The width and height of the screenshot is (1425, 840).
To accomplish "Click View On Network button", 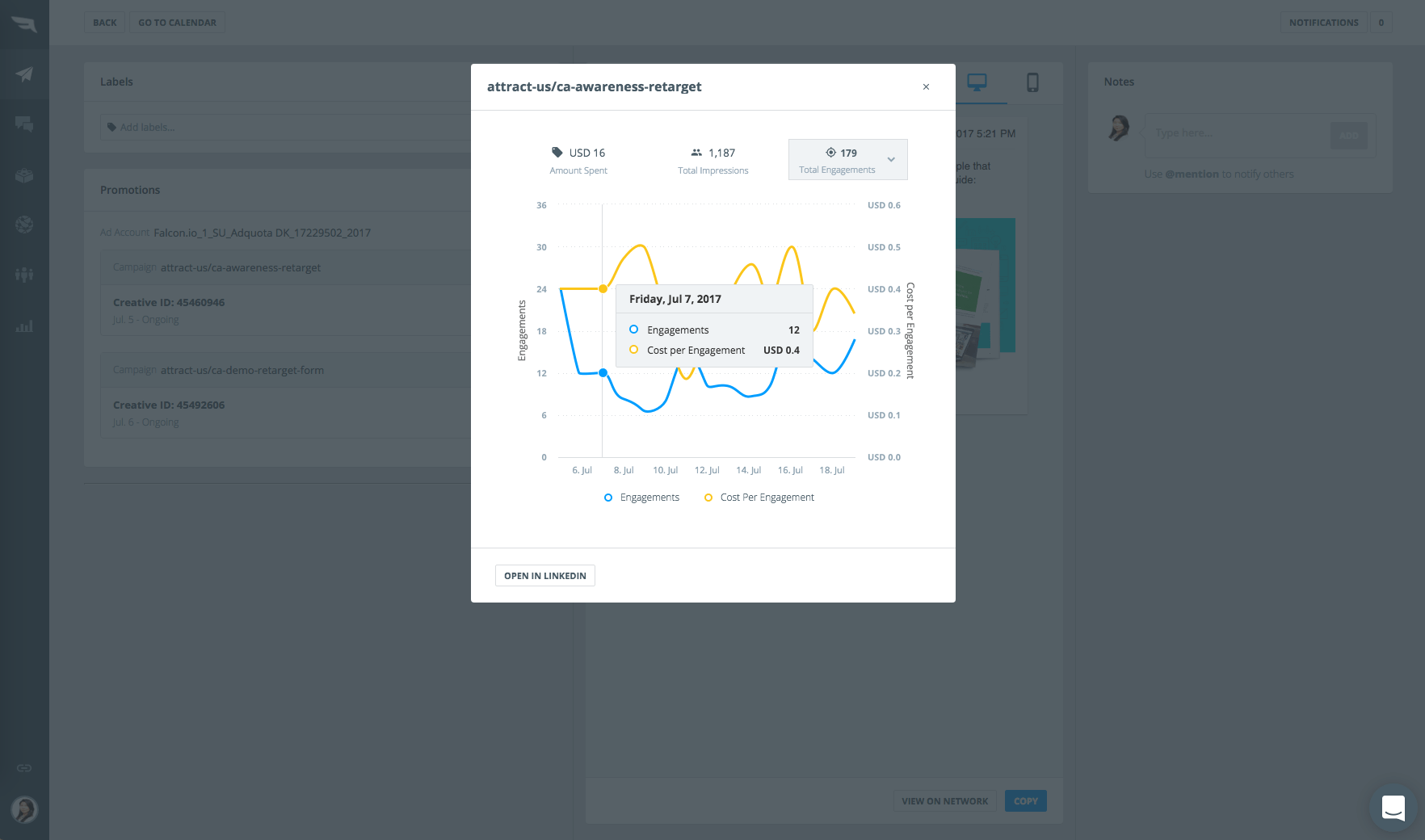I will point(944,801).
